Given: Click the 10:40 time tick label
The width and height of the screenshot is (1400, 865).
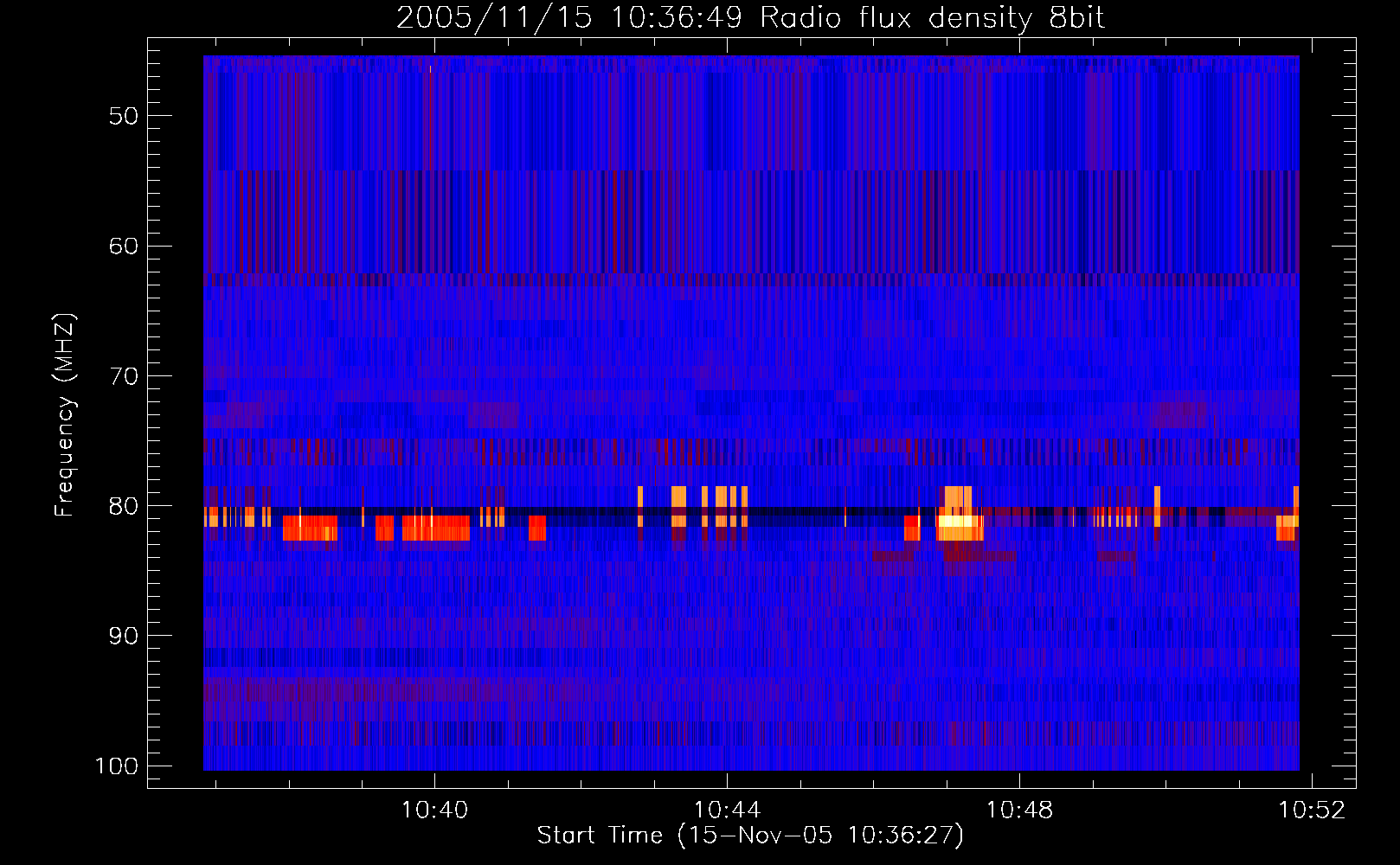Looking at the screenshot, I should pos(434,810).
